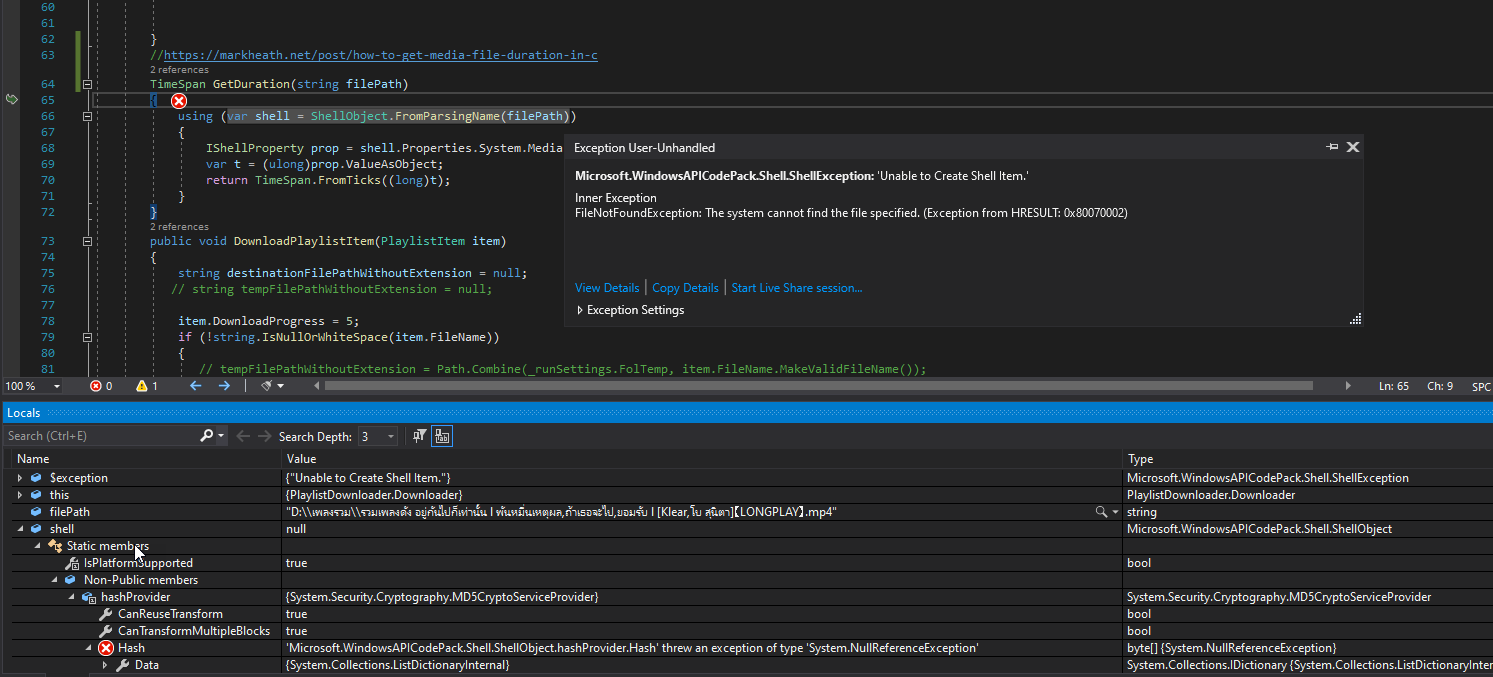The width and height of the screenshot is (1493, 677).
Task: Click the Value column header
Action: [x=301, y=459]
